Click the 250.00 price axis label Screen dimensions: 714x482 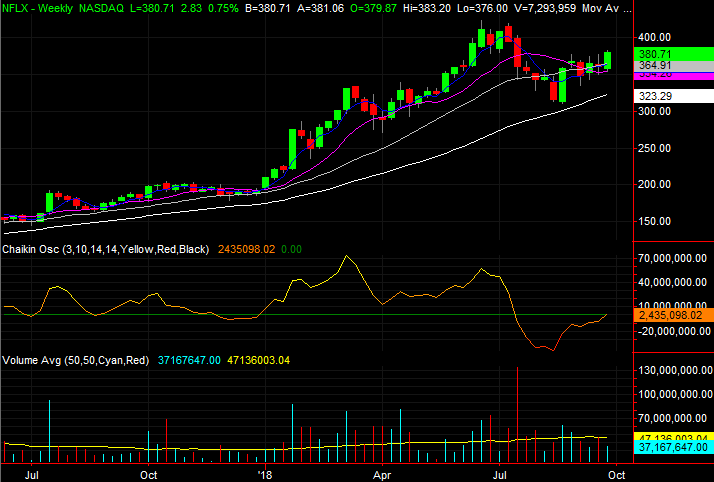tap(654, 148)
